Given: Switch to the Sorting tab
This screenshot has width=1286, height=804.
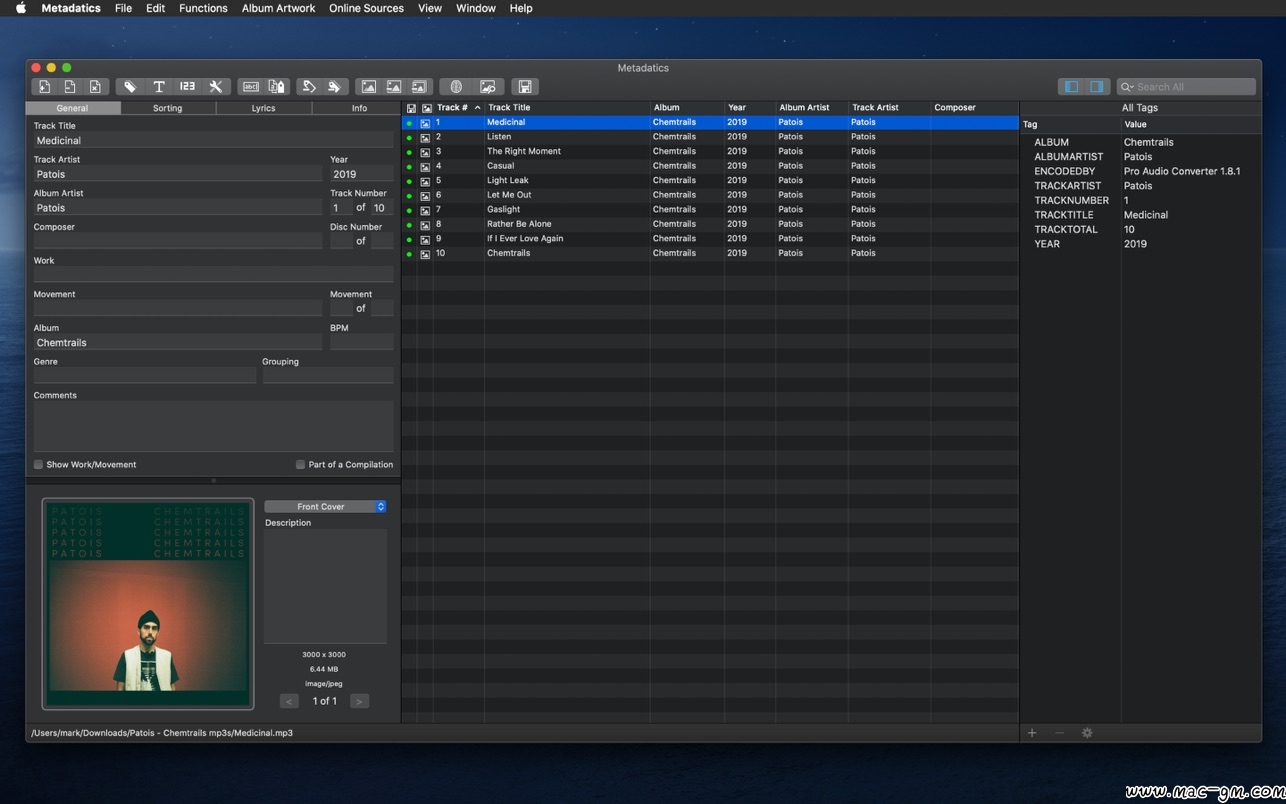Looking at the screenshot, I should pos(168,108).
